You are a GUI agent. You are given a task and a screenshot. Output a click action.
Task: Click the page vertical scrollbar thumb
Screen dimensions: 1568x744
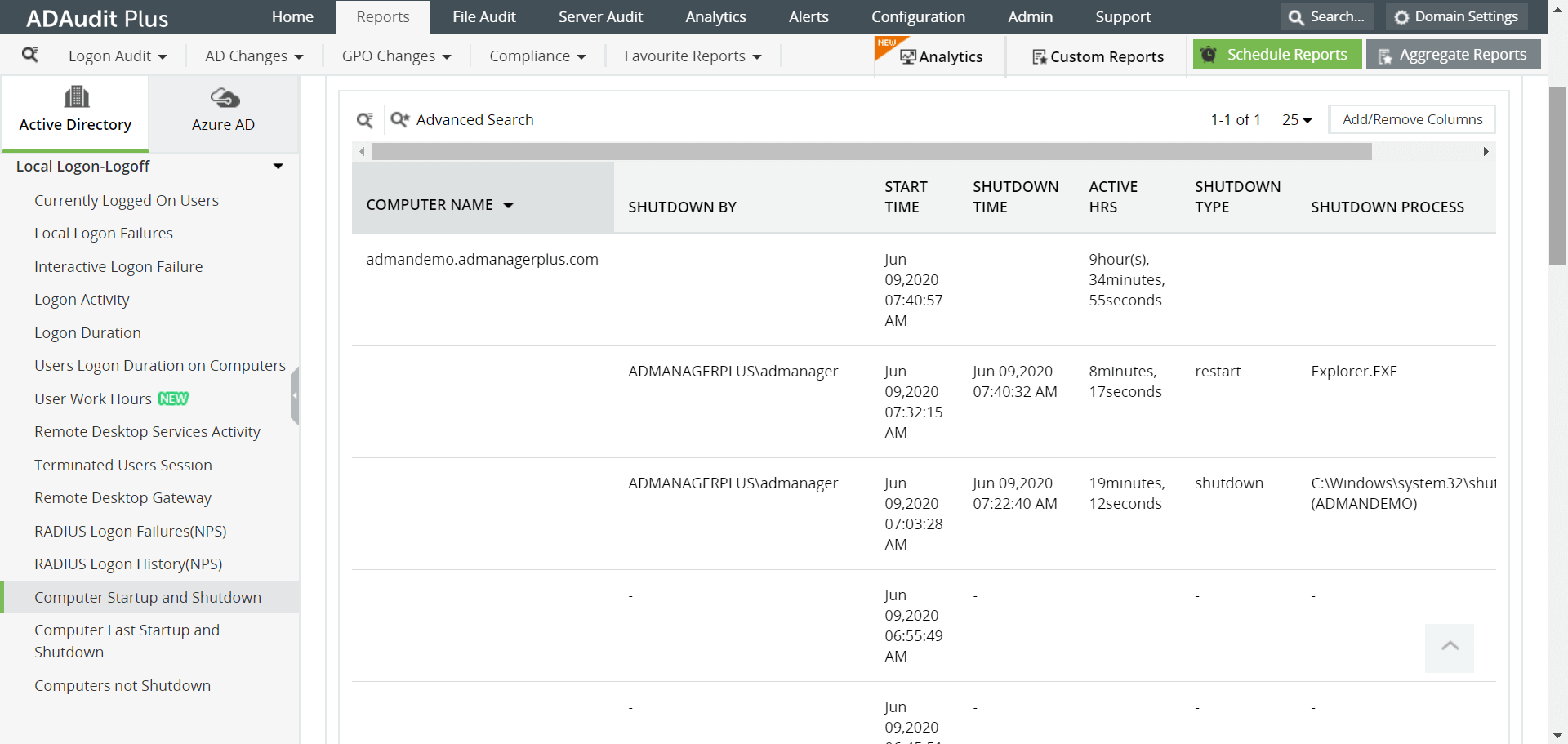pos(1557,176)
